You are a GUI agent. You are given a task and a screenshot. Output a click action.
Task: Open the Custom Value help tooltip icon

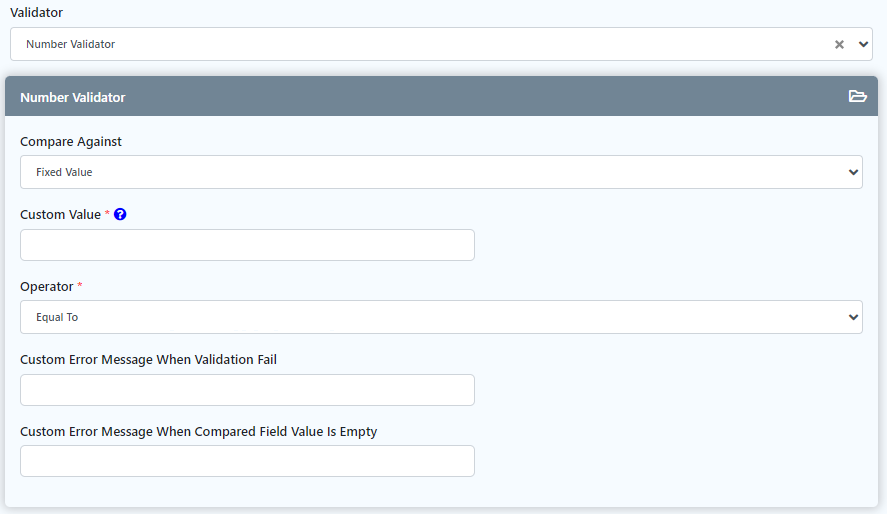point(120,214)
